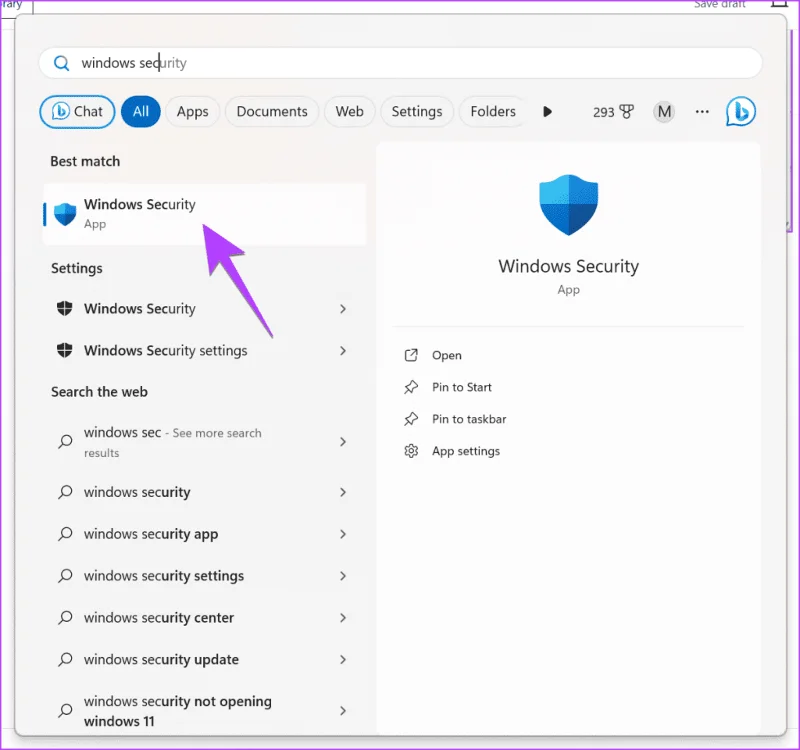Choose Pin to taskbar
The width and height of the screenshot is (800, 750).
coord(469,419)
